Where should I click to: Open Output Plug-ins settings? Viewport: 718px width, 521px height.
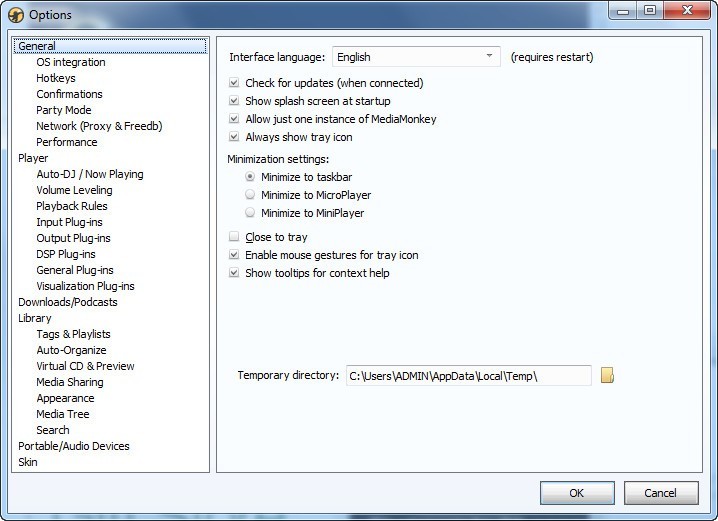(x=73, y=239)
